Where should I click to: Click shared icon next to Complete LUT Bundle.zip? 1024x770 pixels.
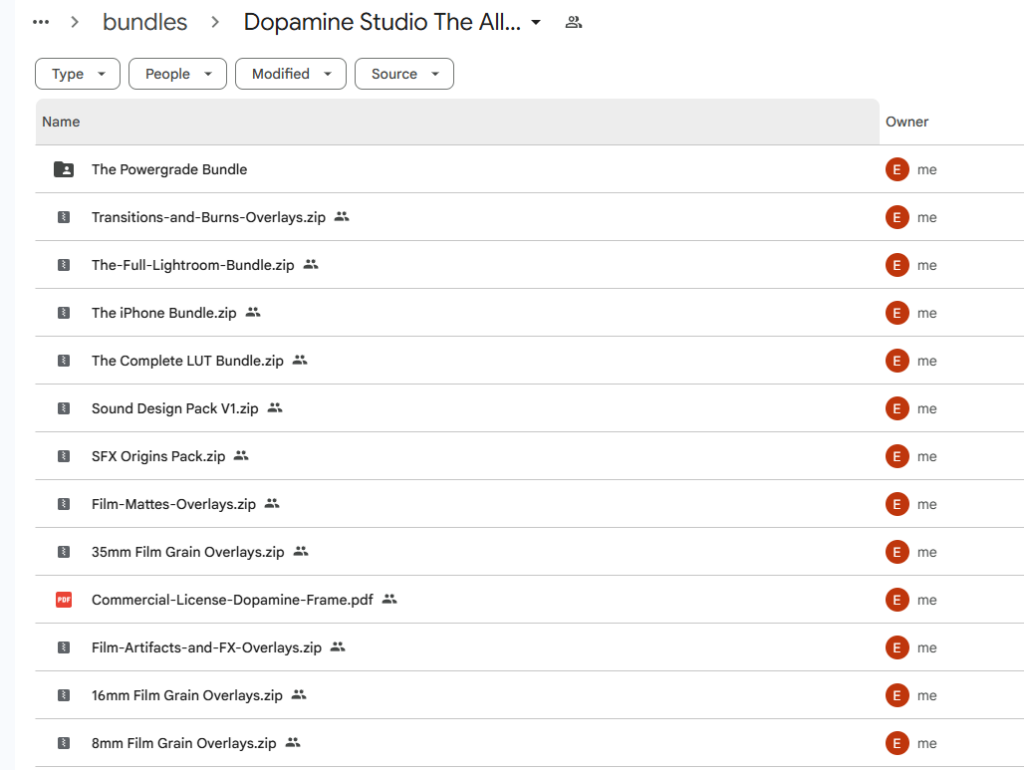[300, 360]
